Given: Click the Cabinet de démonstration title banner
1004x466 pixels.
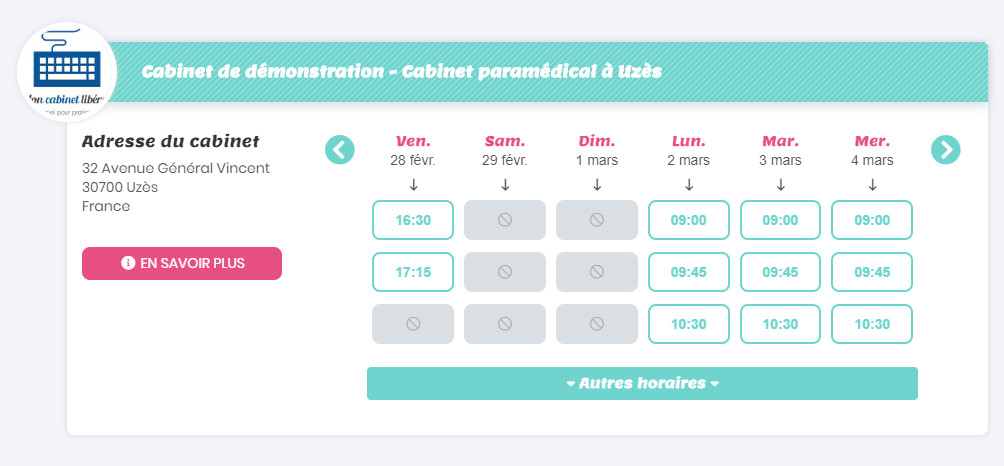Looking at the screenshot, I should (x=546, y=72).
